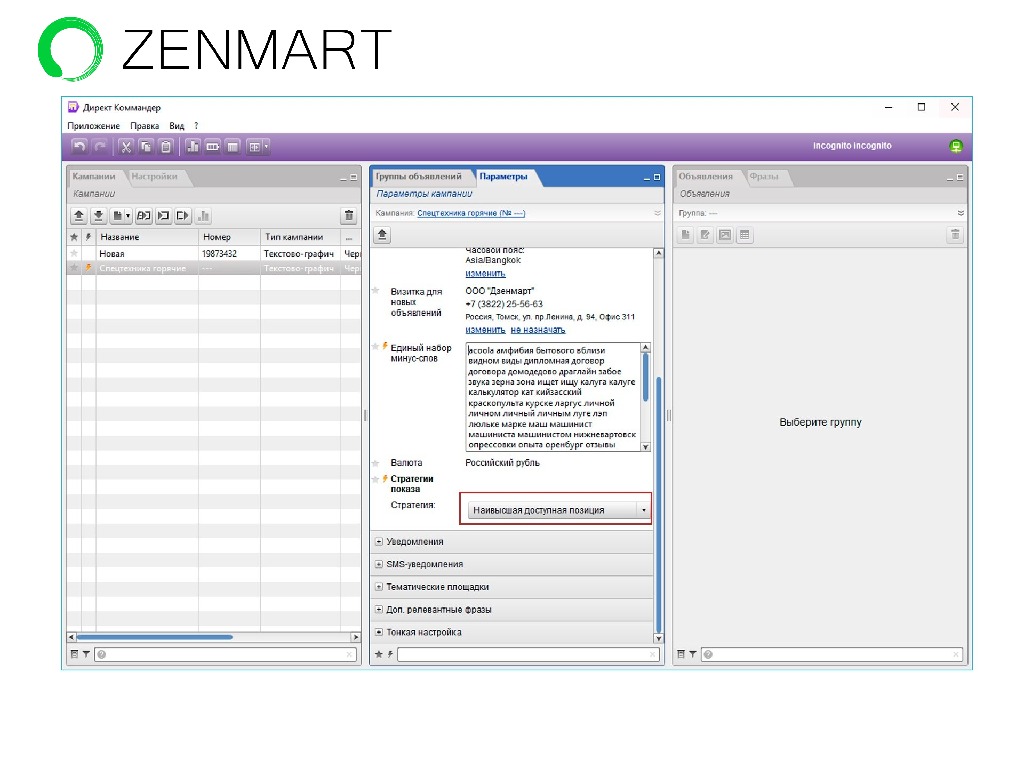The image size is (1024, 768).
Task: Click the battery-shaped icon in the purple toolbar
Action: (213, 146)
